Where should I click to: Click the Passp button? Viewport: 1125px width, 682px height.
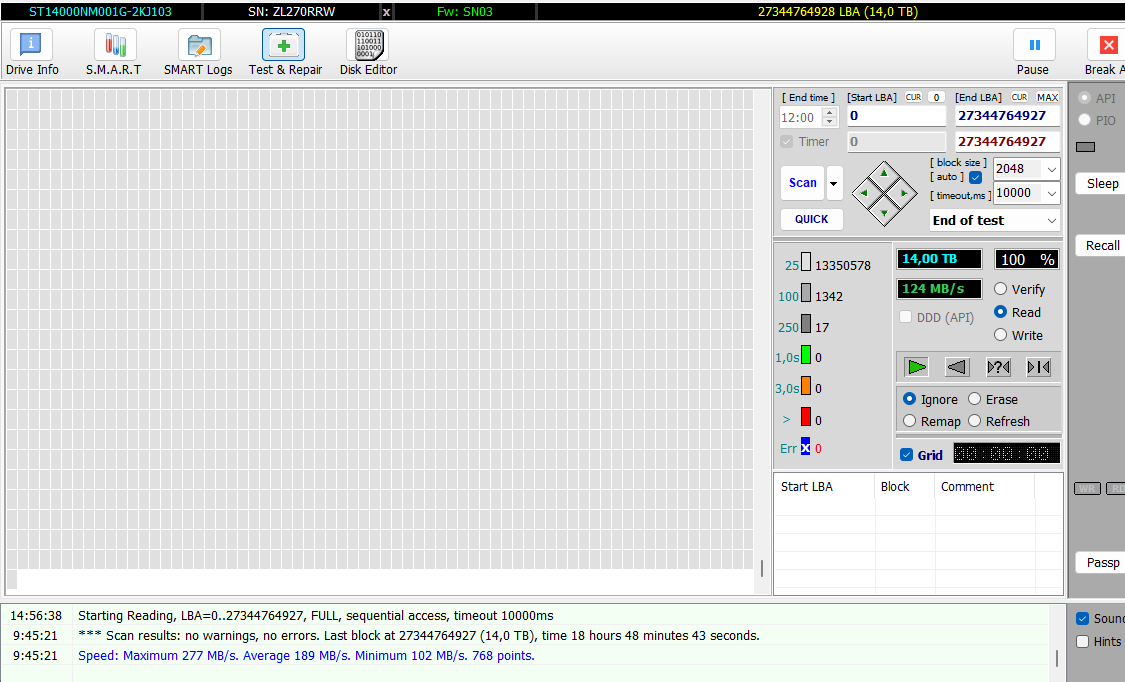click(1101, 562)
